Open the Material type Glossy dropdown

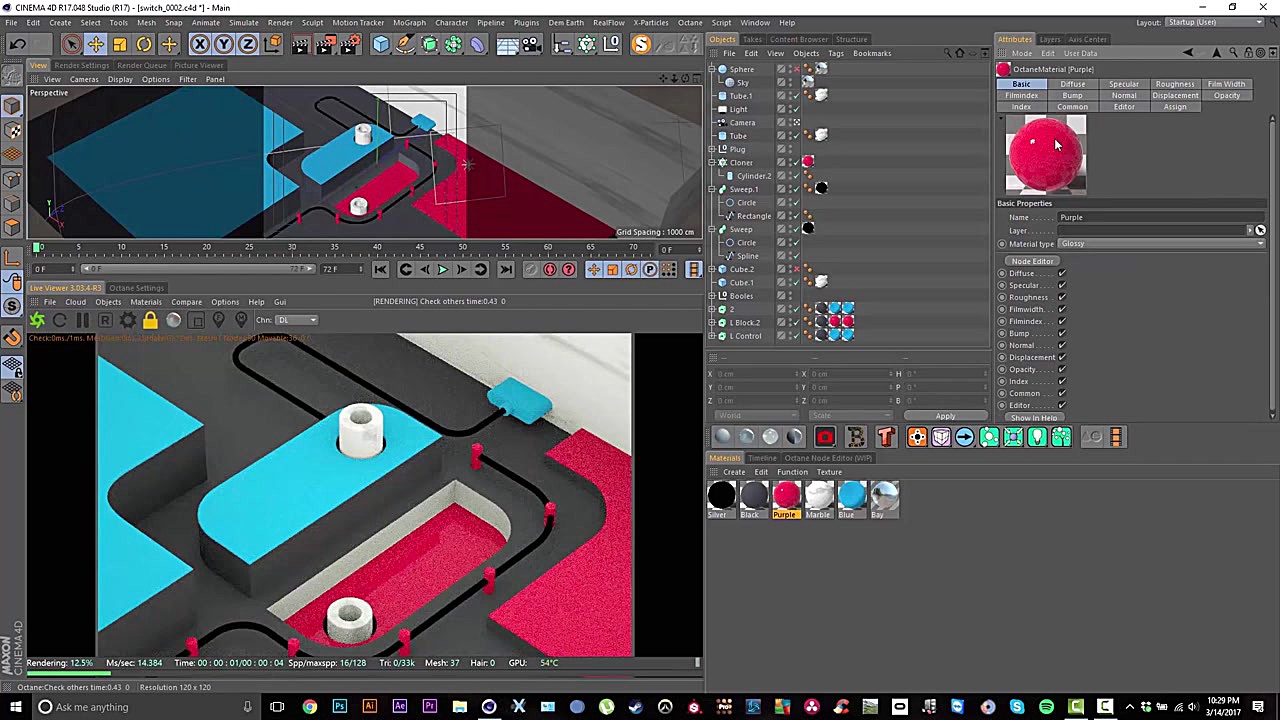click(1160, 243)
